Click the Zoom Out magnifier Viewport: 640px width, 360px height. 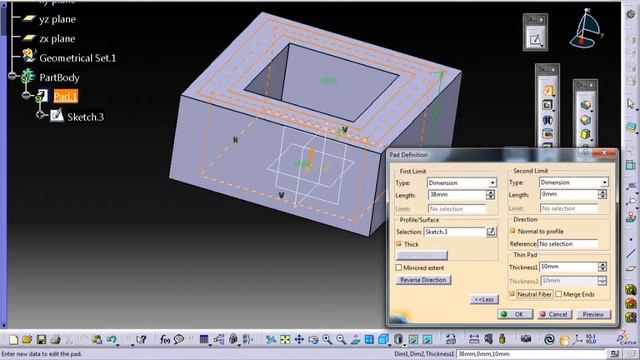341,340
